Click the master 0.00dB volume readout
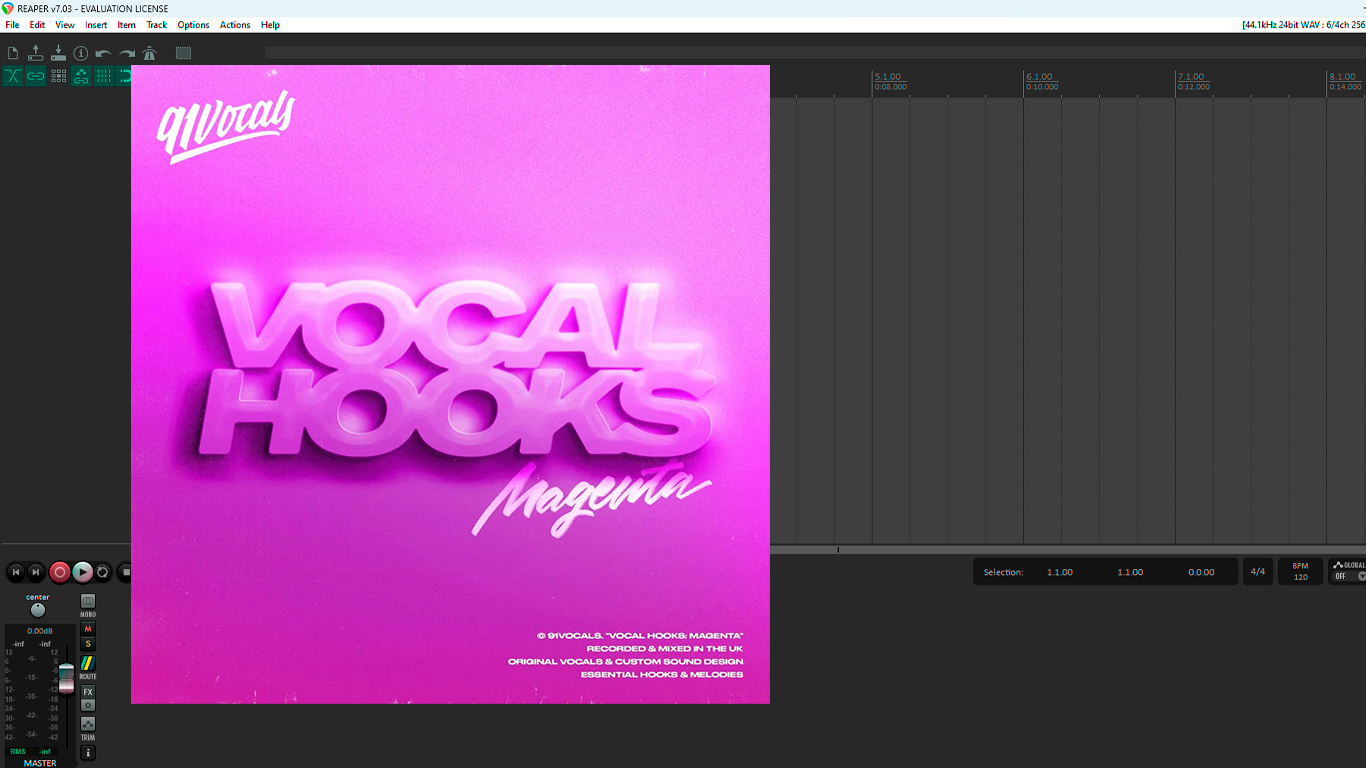 [x=40, y=631]
